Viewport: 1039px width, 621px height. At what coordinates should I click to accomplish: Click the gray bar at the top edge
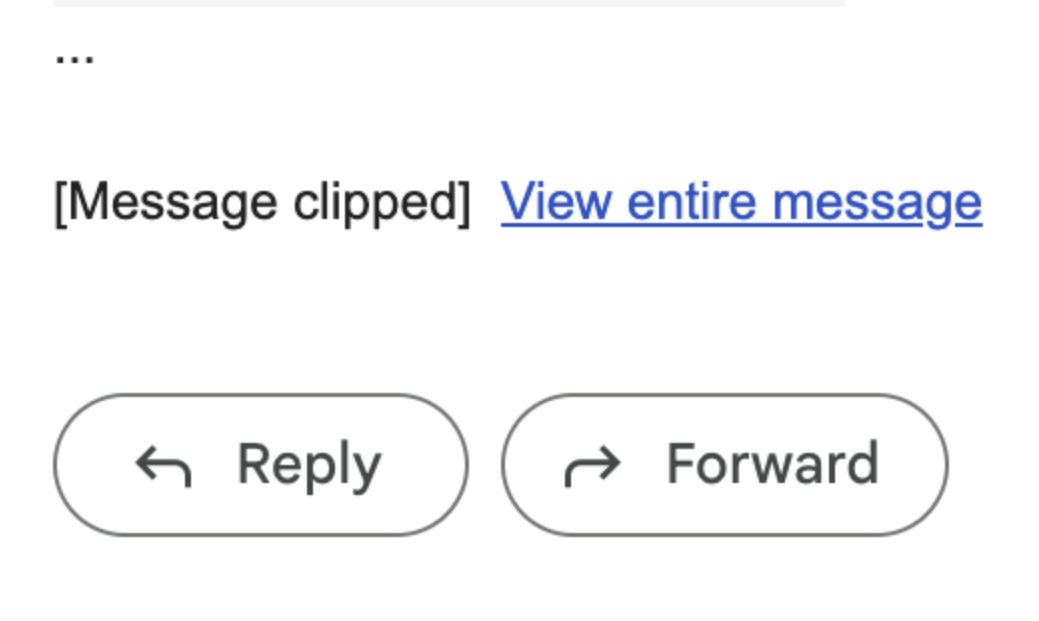point(449,3)
